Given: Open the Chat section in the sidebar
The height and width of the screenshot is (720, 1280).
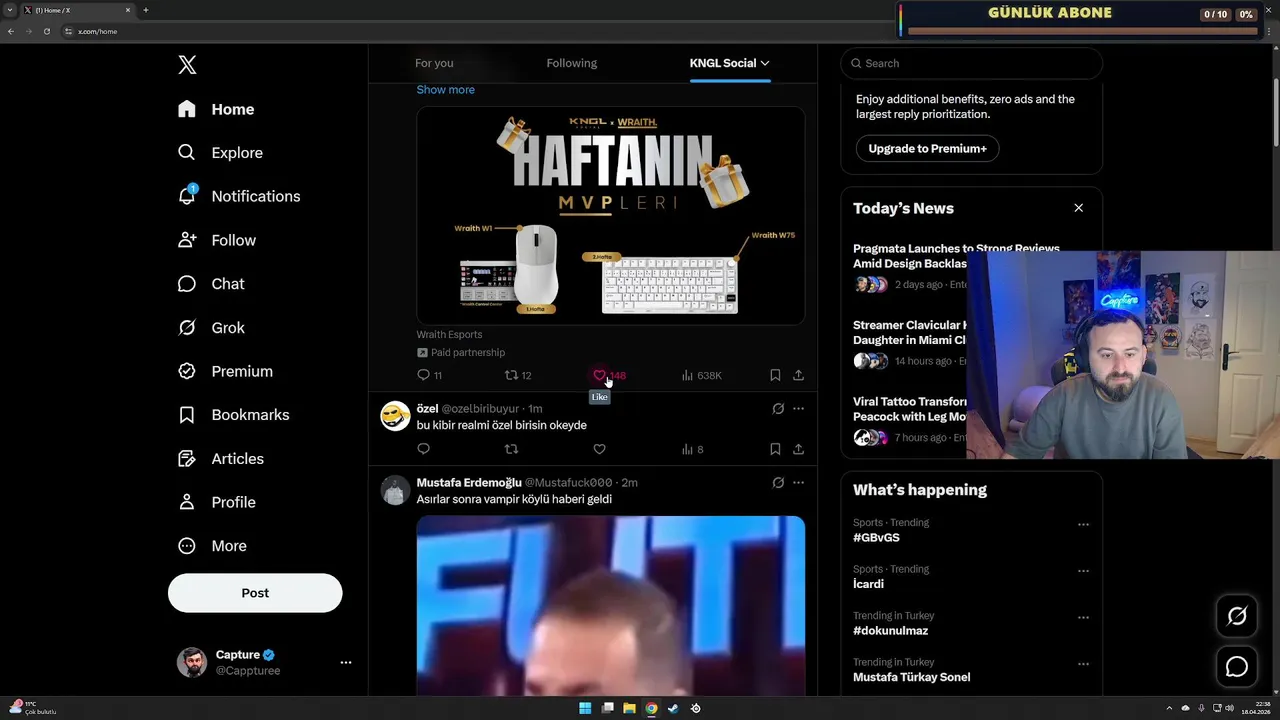Looking at the screenshot, I should click(210, 284).
